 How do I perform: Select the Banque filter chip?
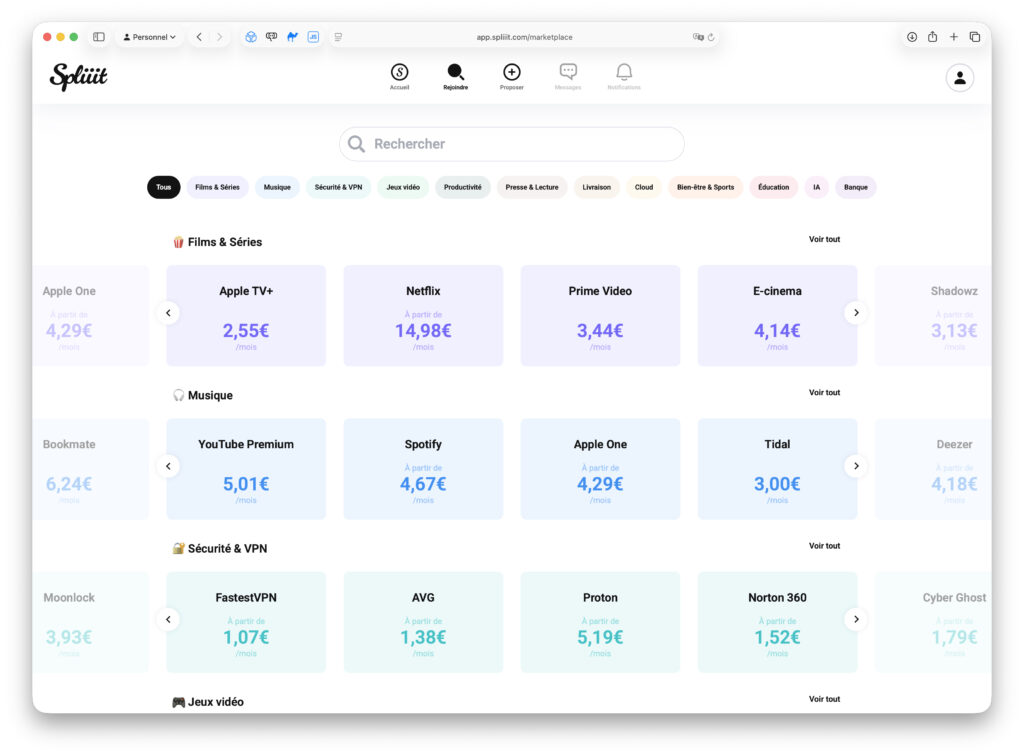856,187
